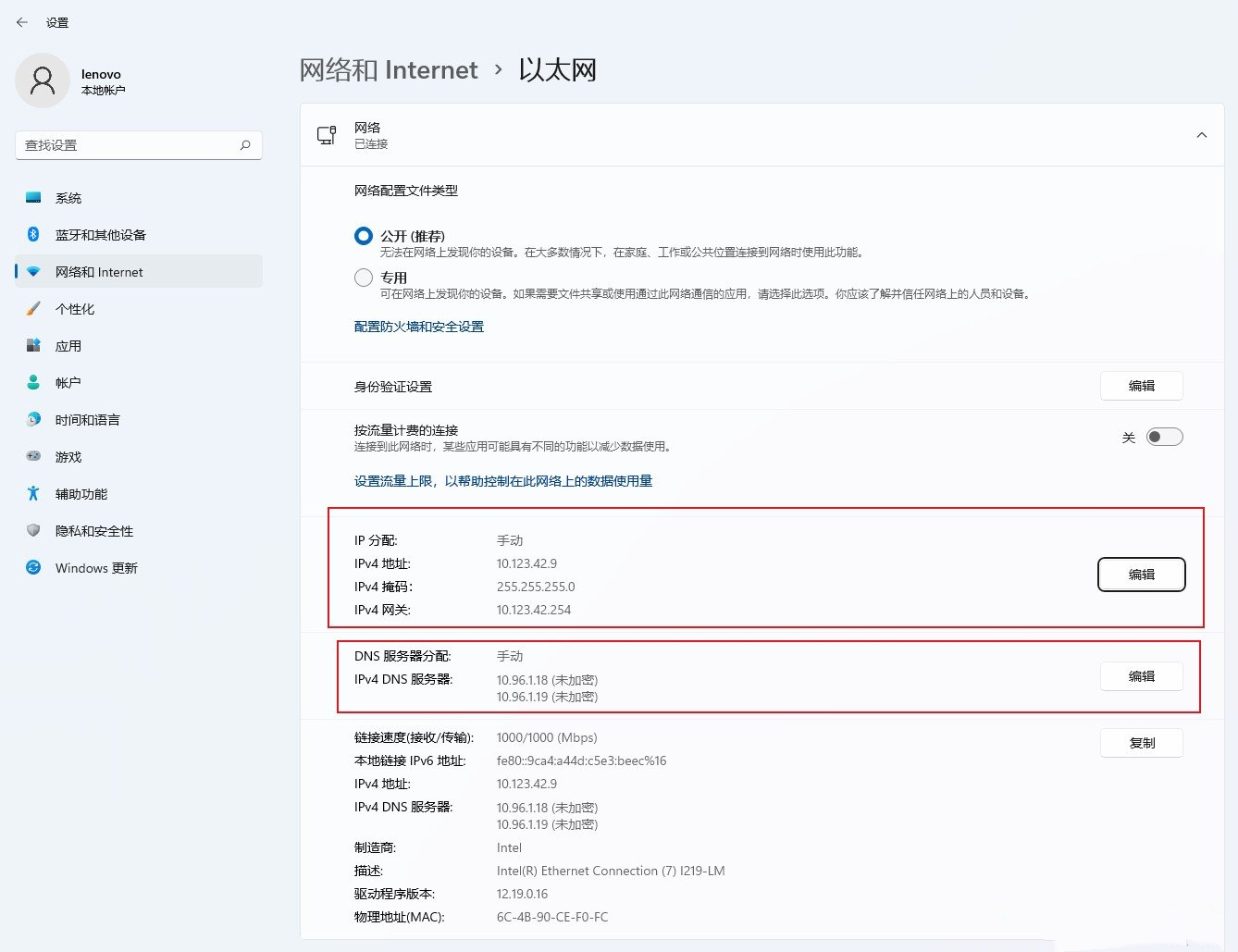Screen dimensions: 1238x952
Task: Go to 时间和语言 settings
Action: click(x=87, y=420)
